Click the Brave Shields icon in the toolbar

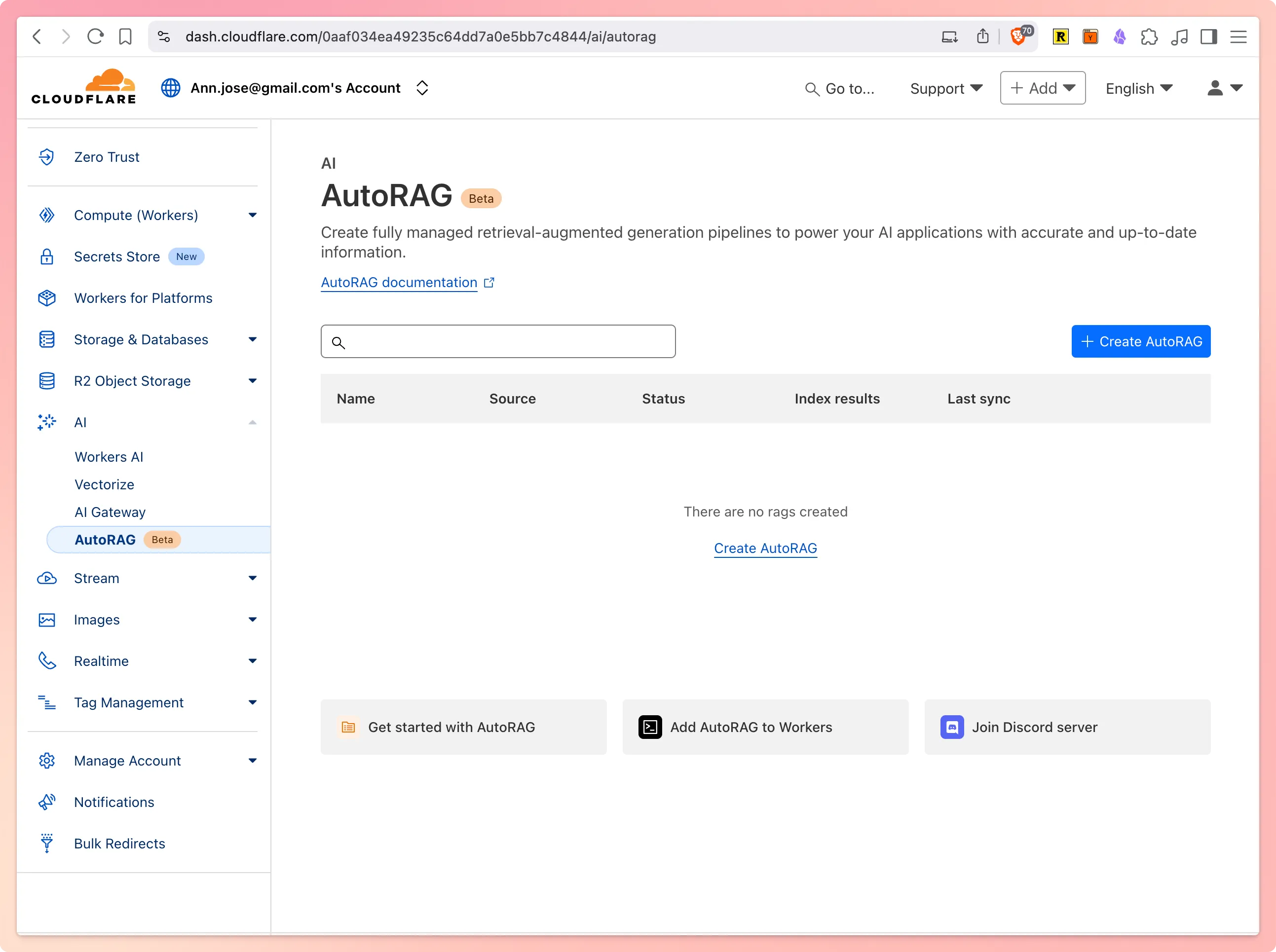point(1018,37)
